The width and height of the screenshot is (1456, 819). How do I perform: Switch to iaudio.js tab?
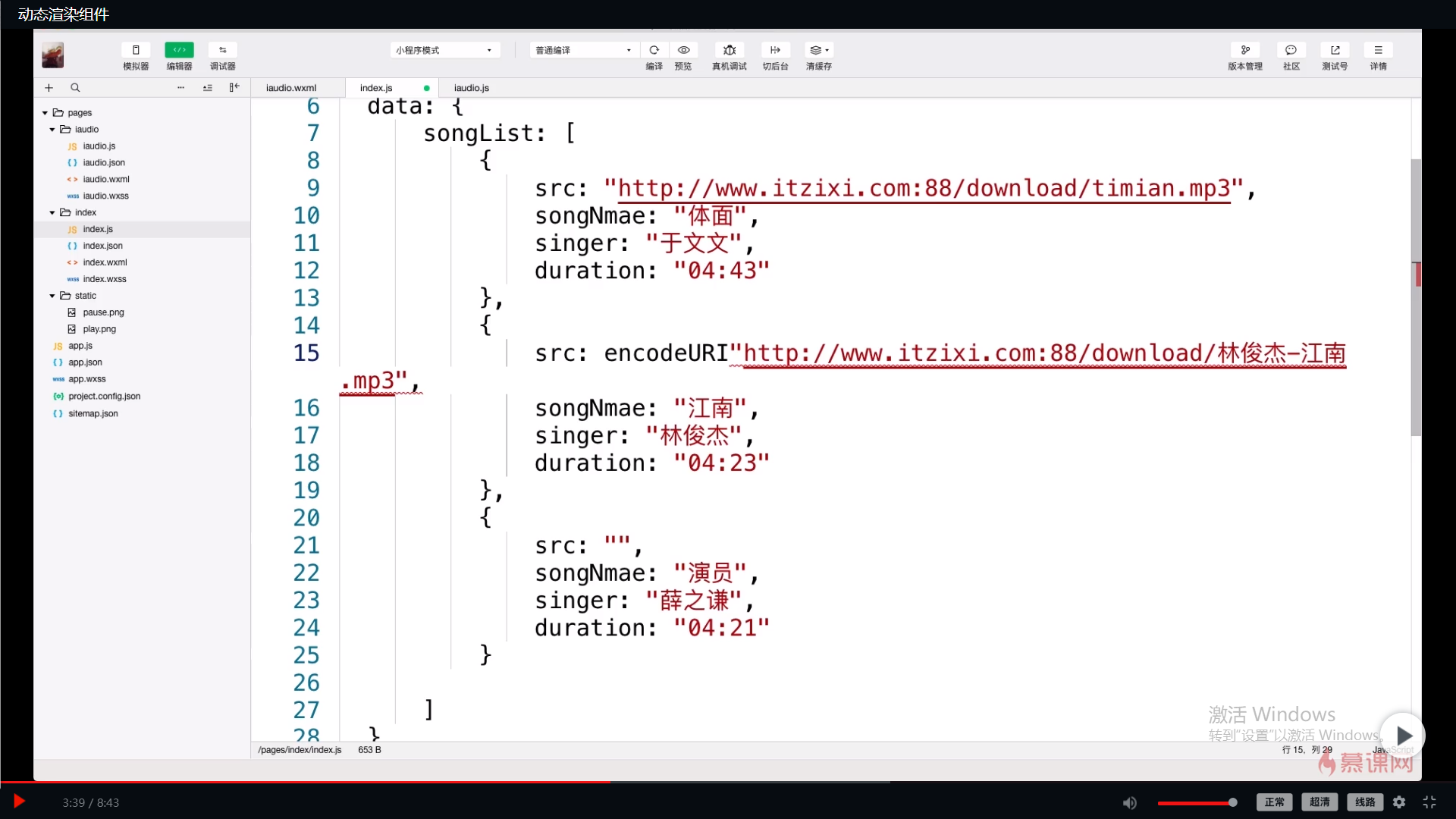coord(471,88)
